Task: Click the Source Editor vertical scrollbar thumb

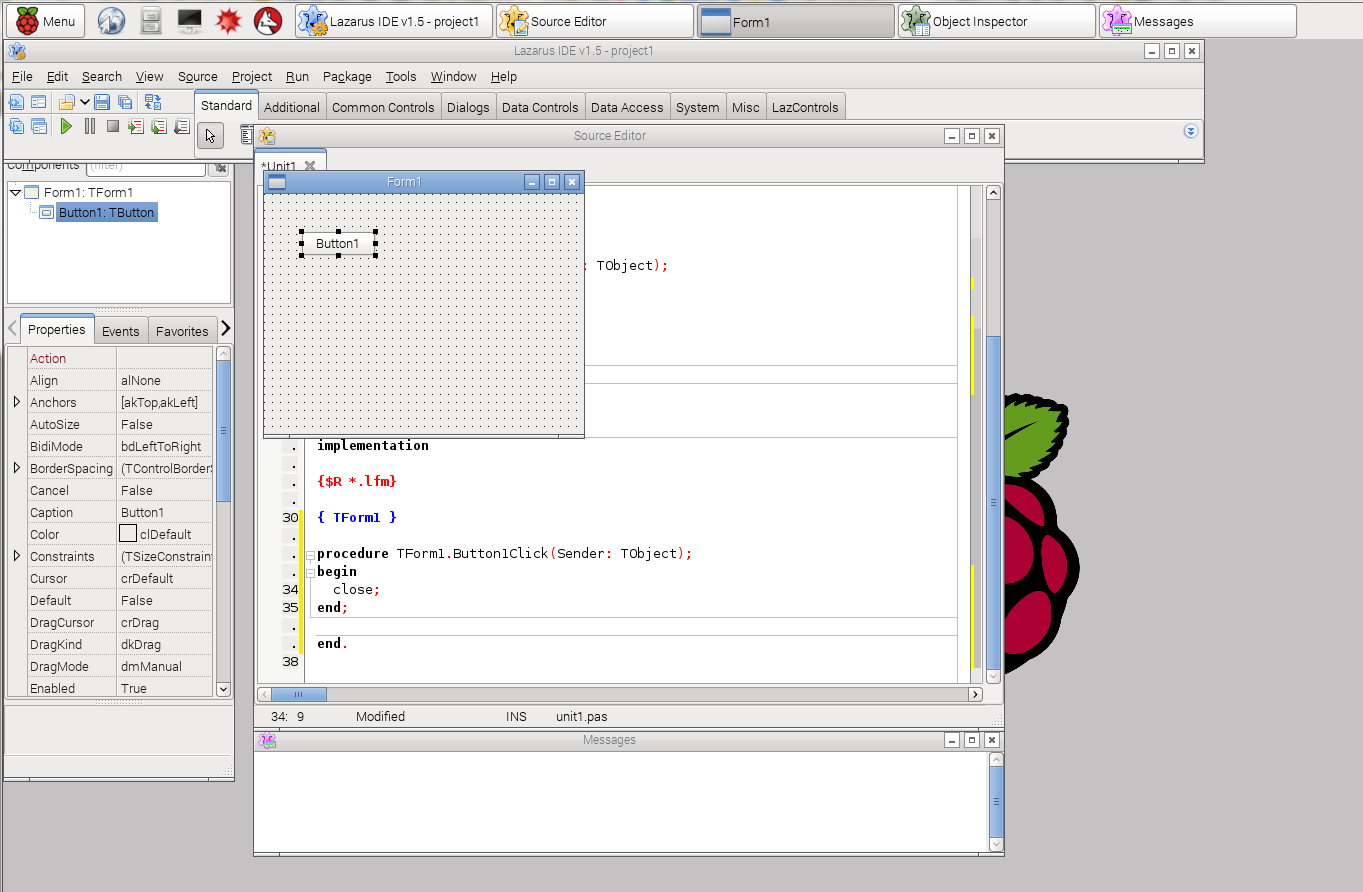Action: [993, 502]
